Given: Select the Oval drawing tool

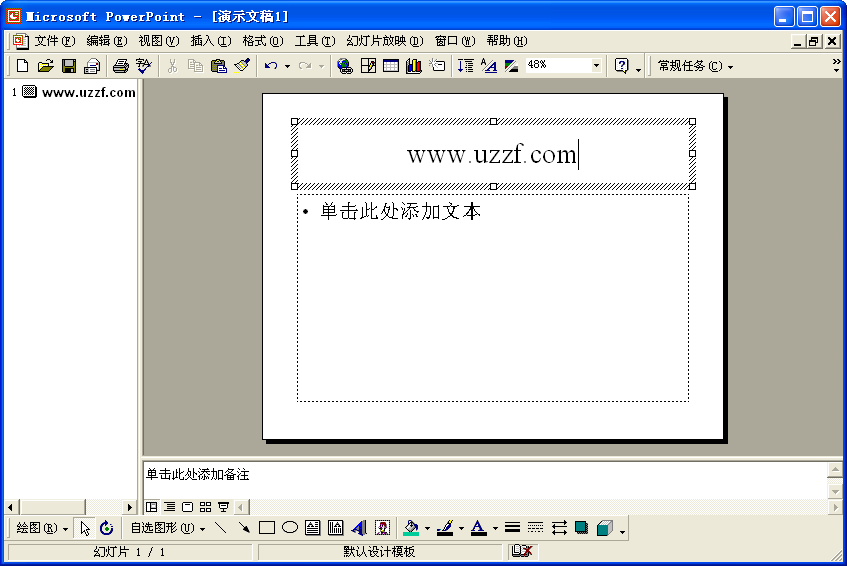Looking at the screenshot, I should (290, 528).
